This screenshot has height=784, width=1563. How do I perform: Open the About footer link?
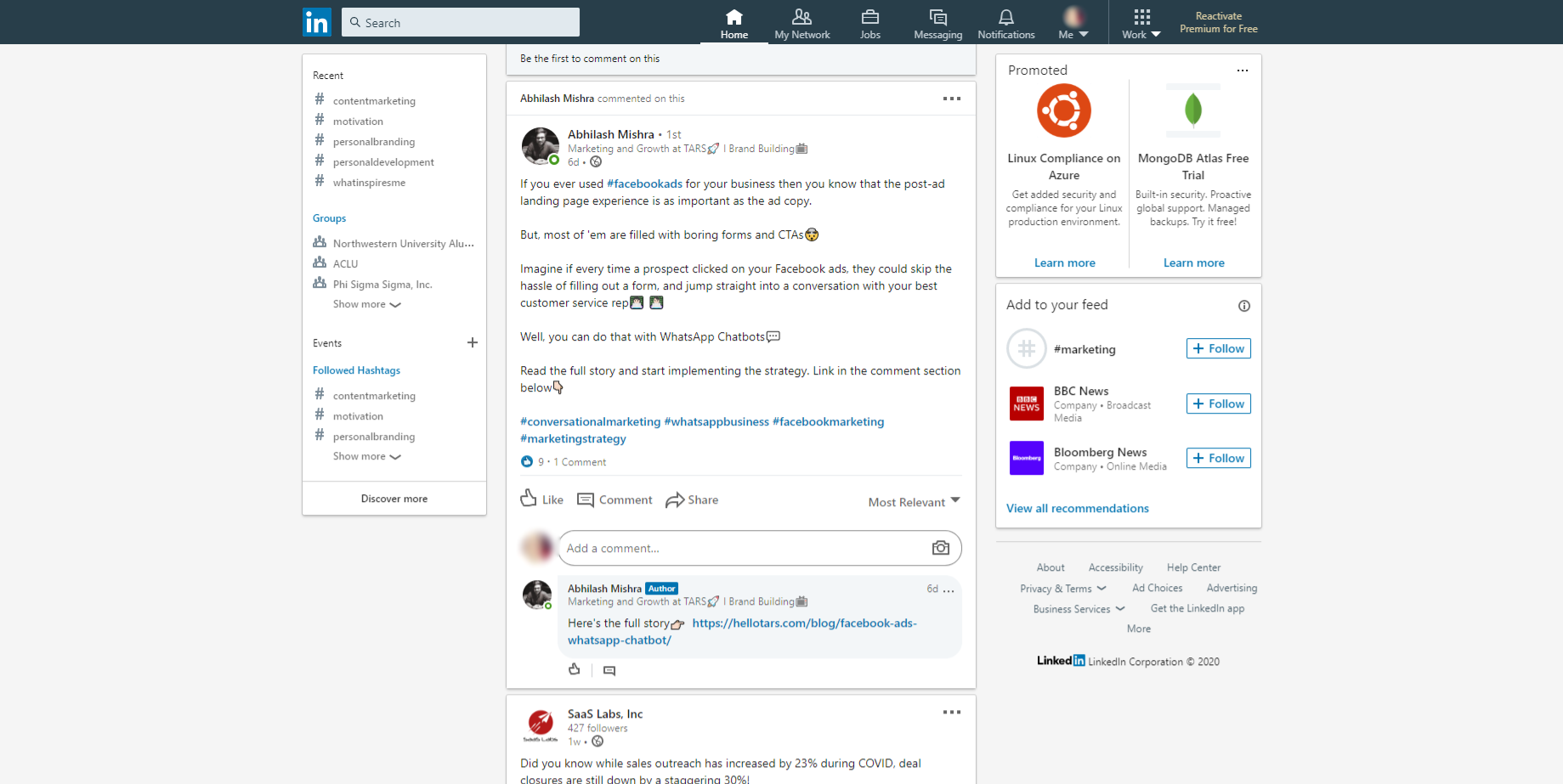(1050, 567)
